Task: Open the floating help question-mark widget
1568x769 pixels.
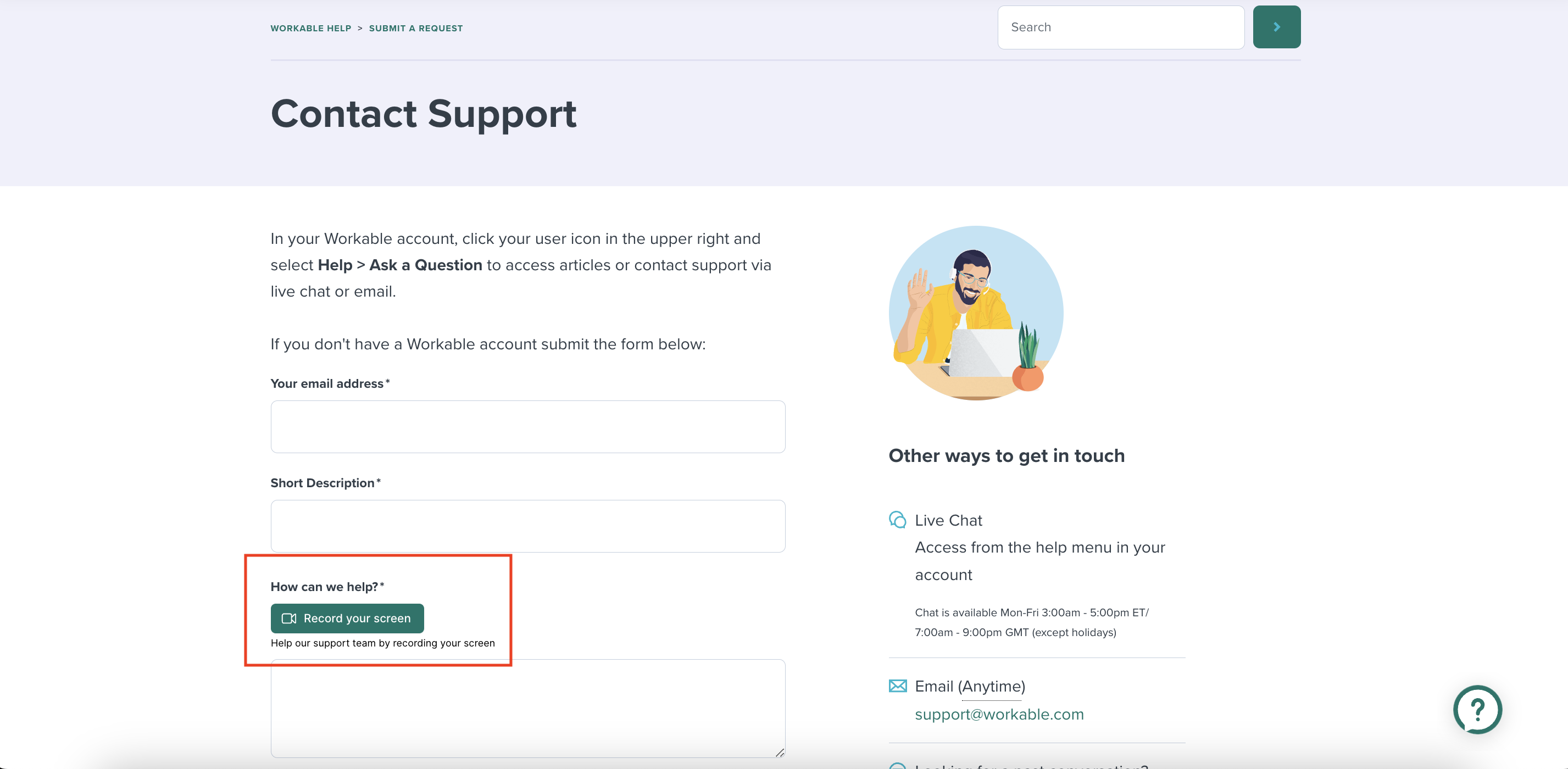Action: point(1477,709)
